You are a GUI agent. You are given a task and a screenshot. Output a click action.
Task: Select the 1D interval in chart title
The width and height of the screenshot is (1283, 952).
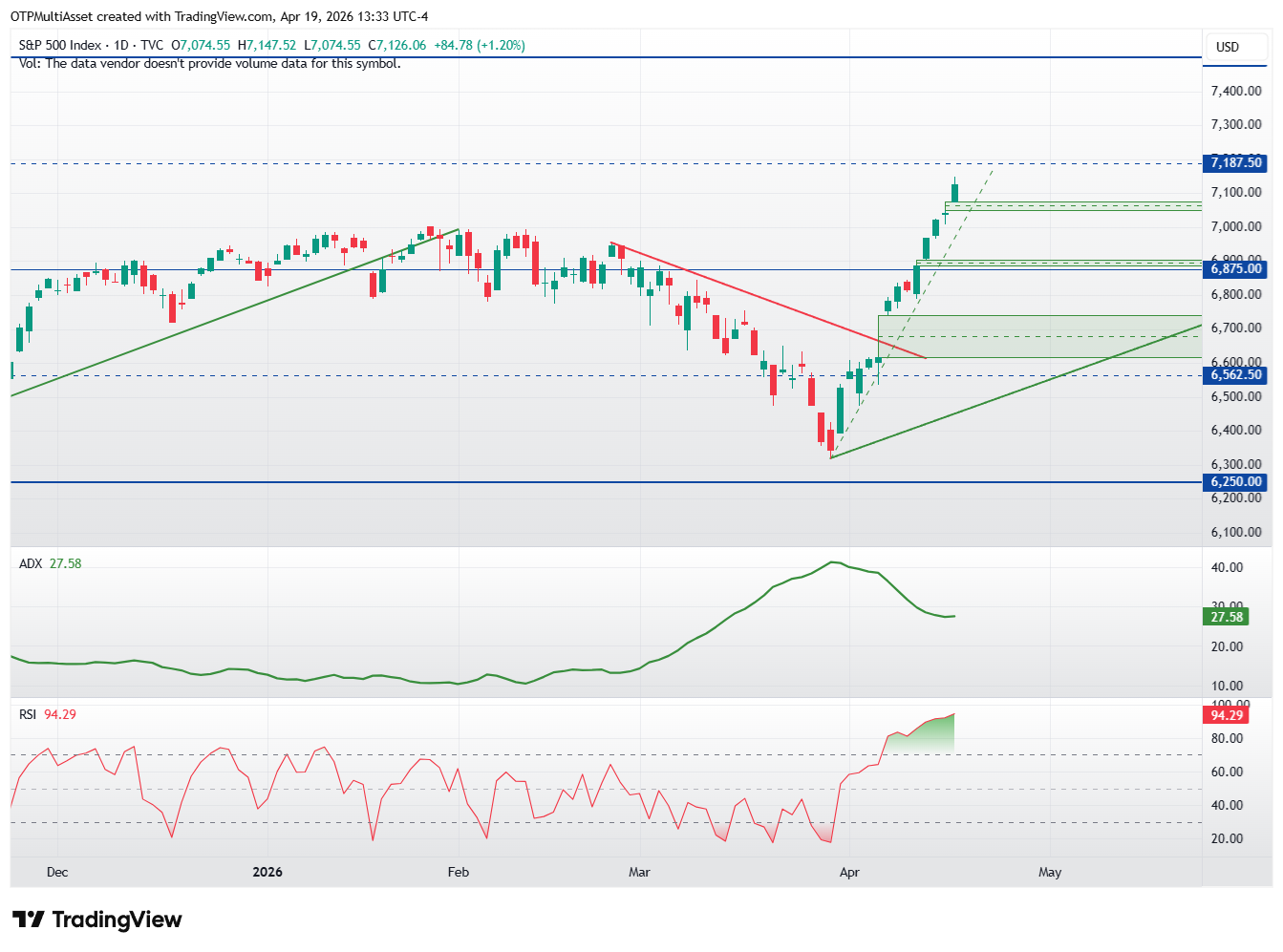click(x=120, y=45)
